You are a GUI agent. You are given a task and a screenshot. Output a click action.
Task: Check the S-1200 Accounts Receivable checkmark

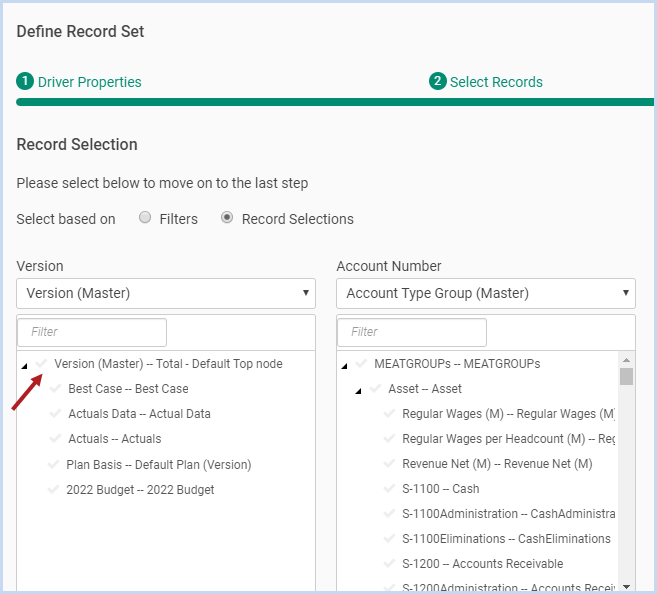pos(389,564)
